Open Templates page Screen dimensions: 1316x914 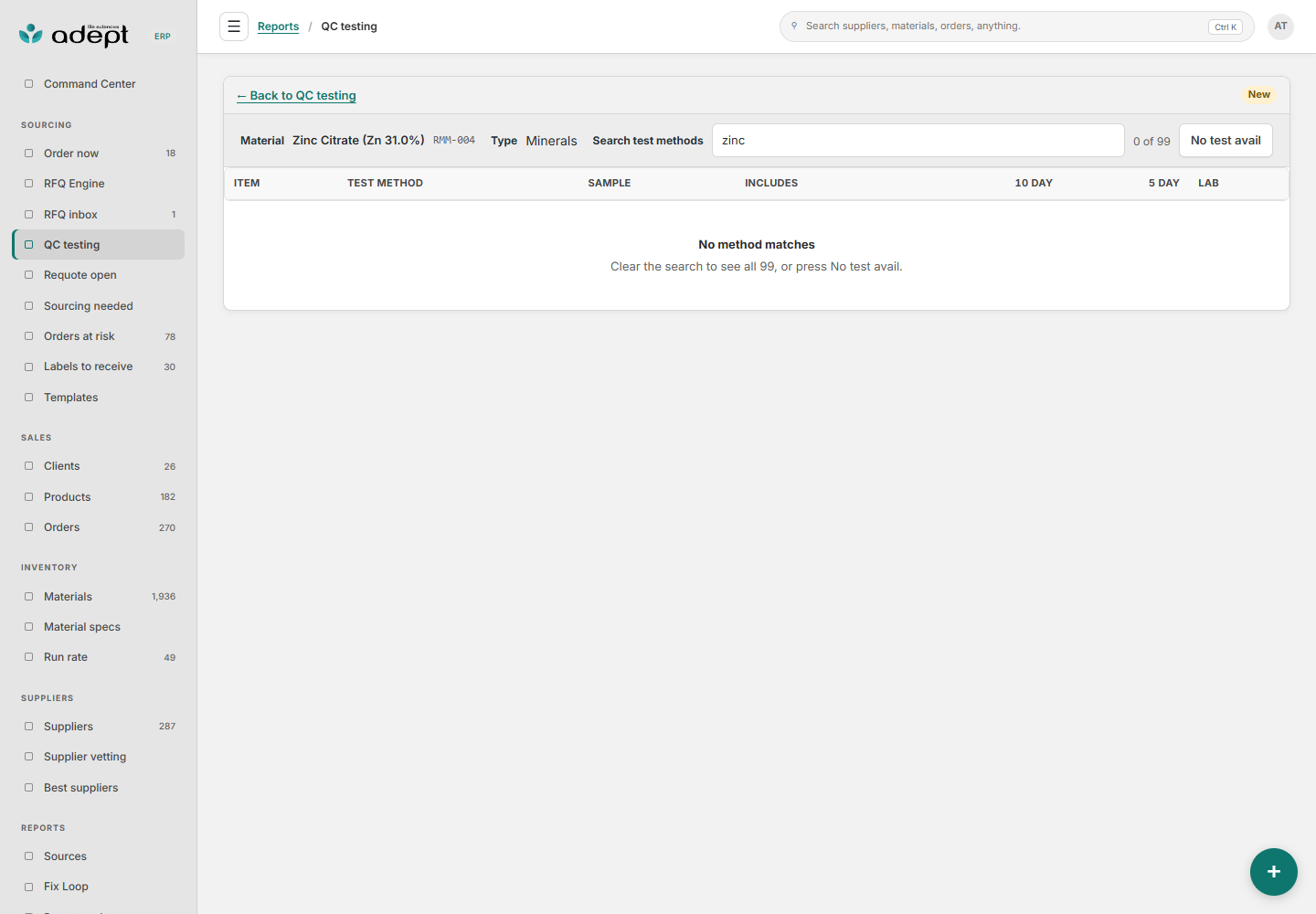tap(99, 398)
